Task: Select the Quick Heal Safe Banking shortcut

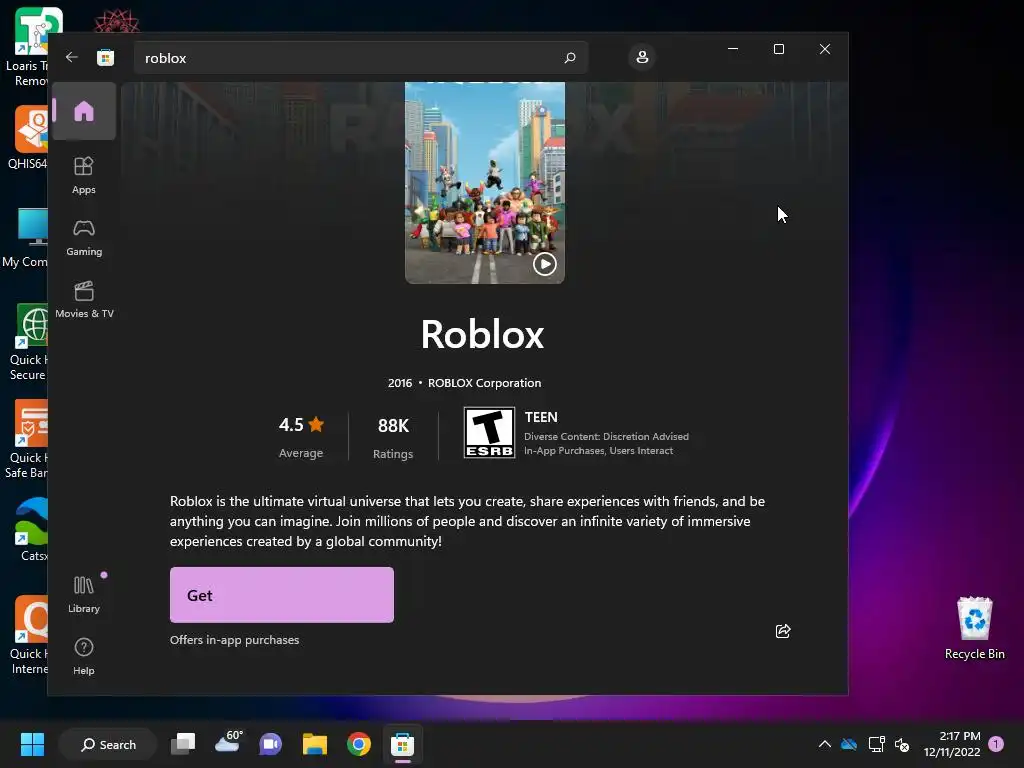Action: [26, 439]
